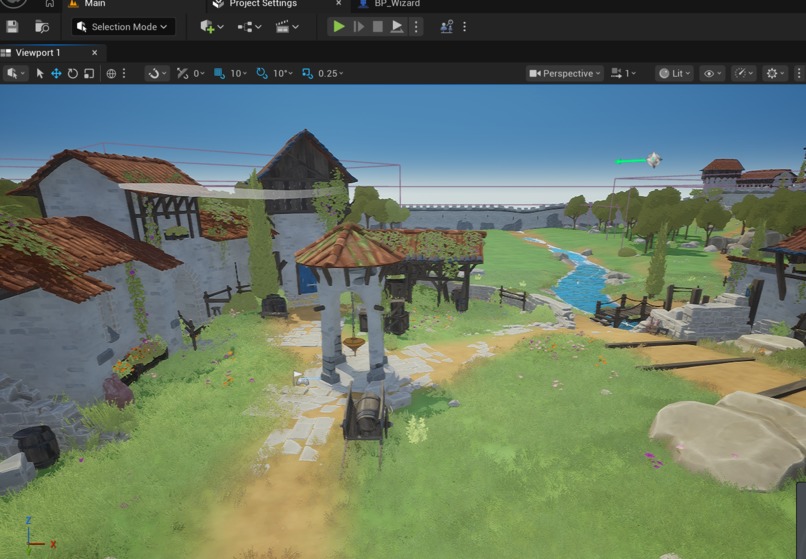Select the barrel cart below the well
The height and width of the screenshot is (559, 806).
(366, 414)
